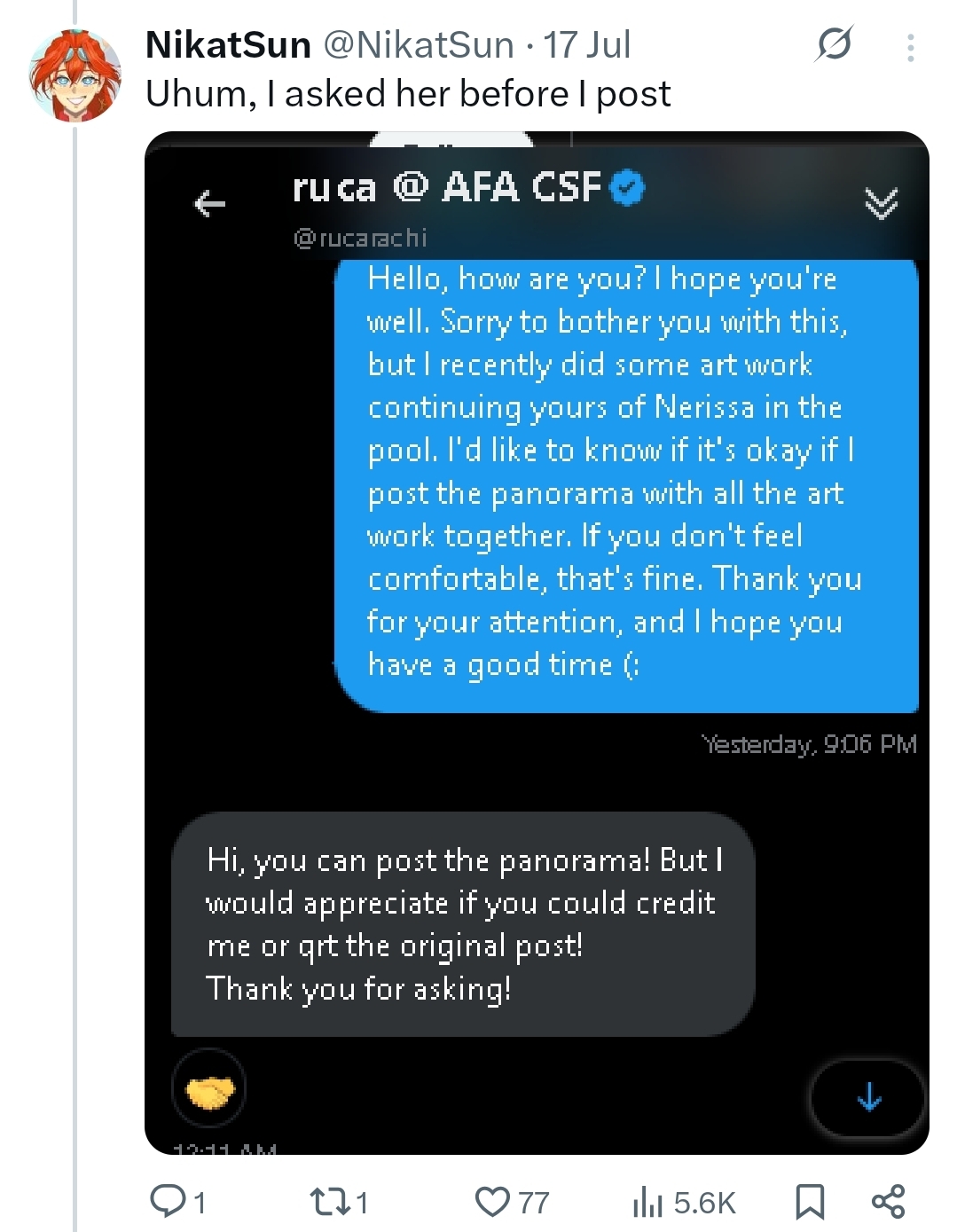This screenshot has height=1232, width=957.
Task: Tap back arrow in DM screenshot
Action: point(210,204)
